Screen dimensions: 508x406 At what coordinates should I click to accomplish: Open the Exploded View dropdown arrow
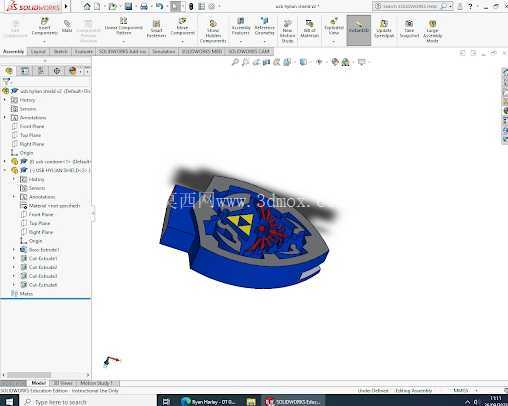[334, 41]
